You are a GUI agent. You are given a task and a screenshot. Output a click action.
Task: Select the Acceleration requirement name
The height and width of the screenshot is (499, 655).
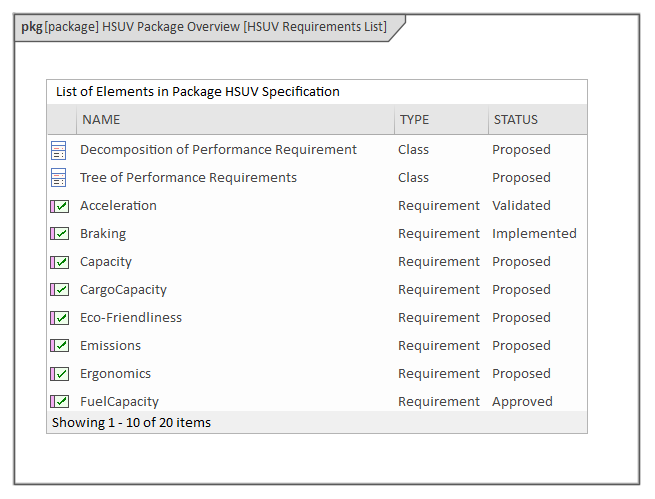click(x=118, y=206)
